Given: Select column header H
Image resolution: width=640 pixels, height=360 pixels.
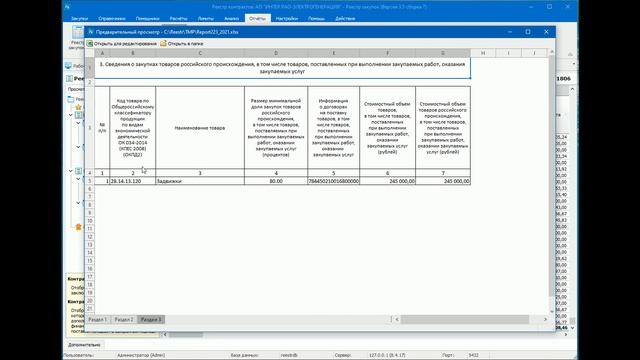Looking at the screenshot, I should pos(483,53).
